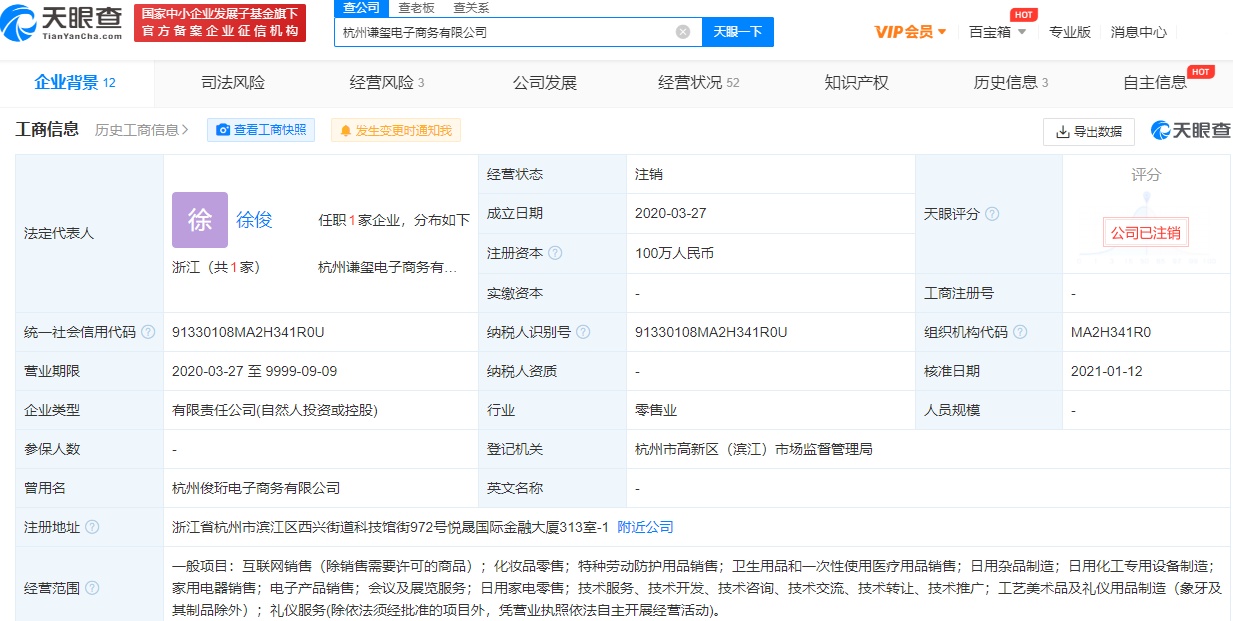Select 营业期限 value 2020-03-27 至 9999-09-09
Viewport: 1233px width, 621px height.
pos(255,371)
